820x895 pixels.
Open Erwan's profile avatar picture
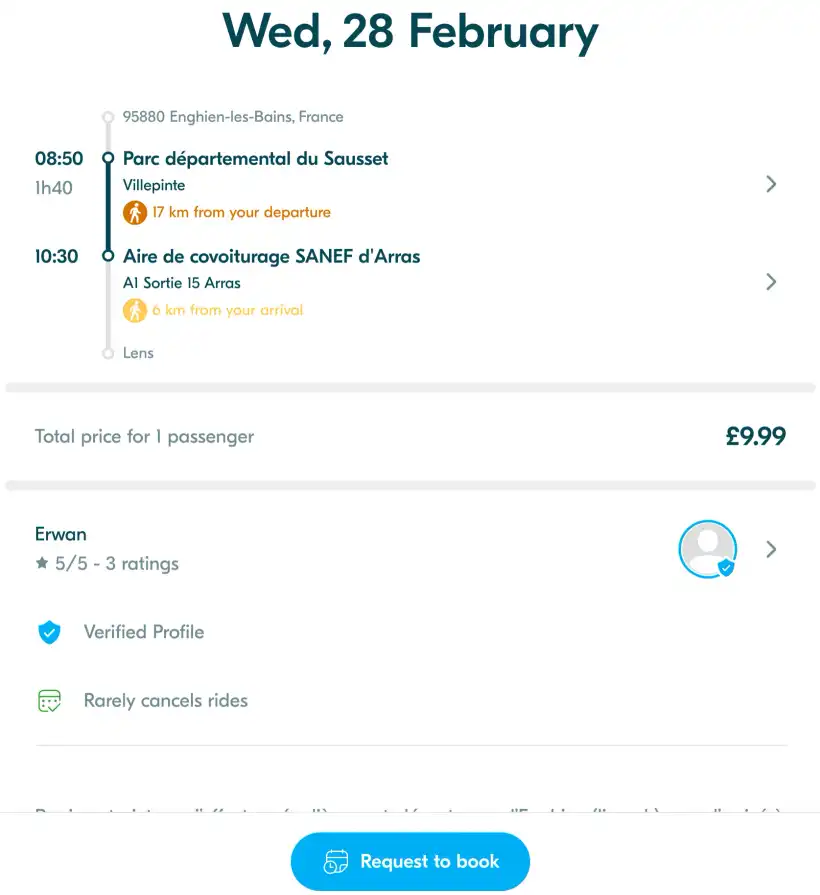pos(707,549)
